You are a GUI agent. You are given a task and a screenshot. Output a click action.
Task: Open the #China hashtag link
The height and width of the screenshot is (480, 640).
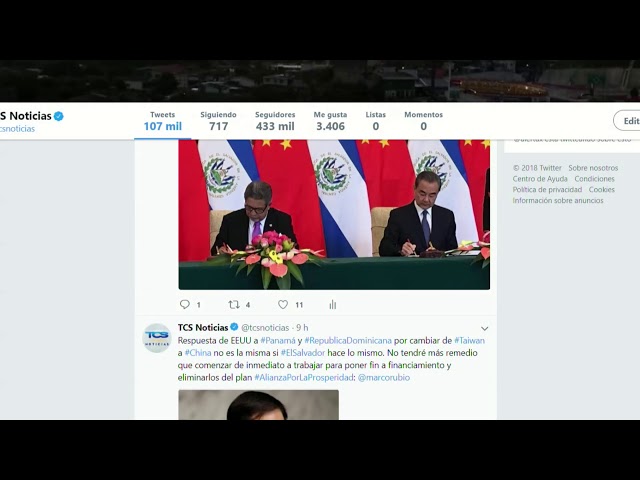pos(198,353)
